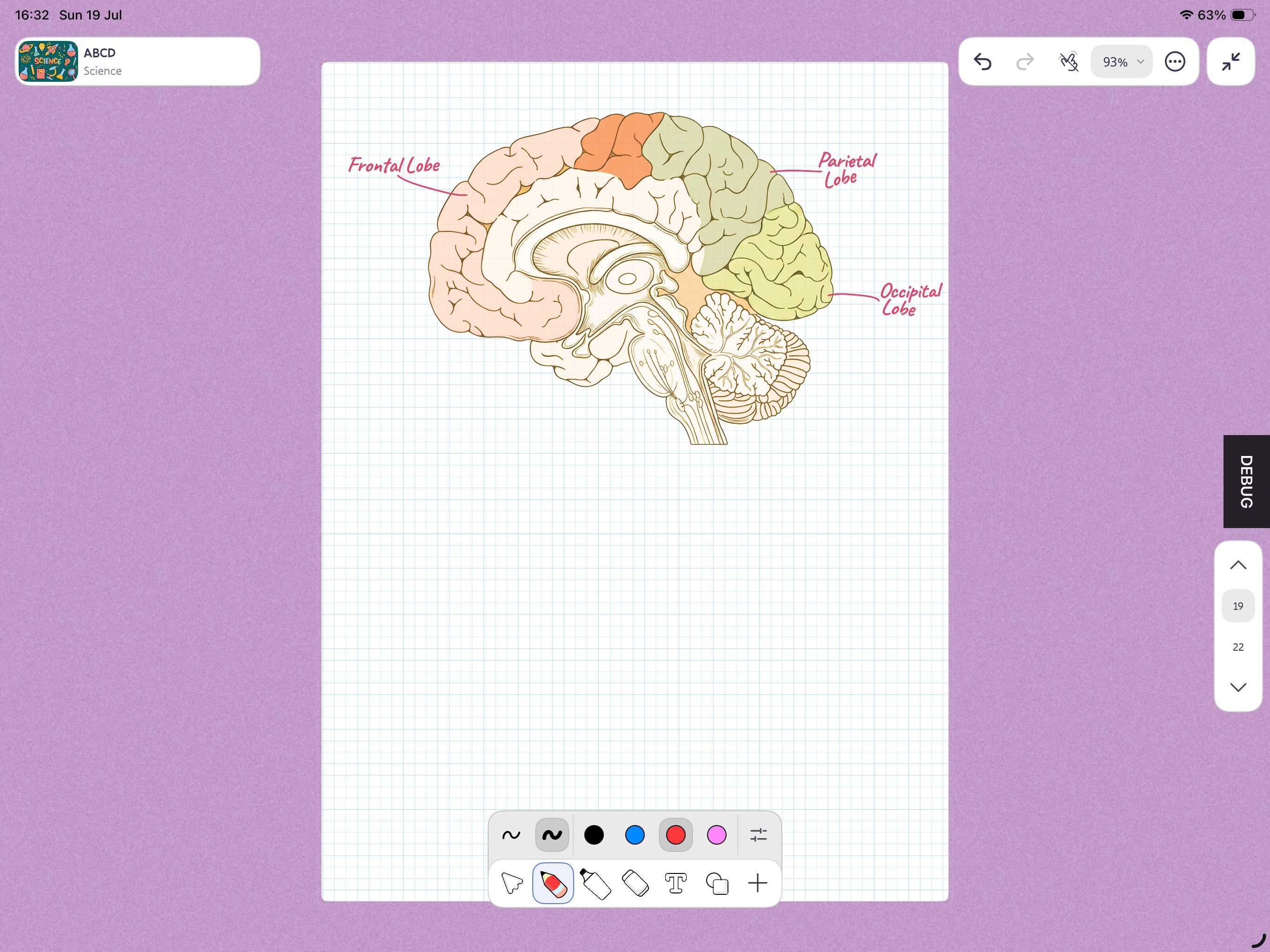
Task: Go to previous page with up chevron
Action: point(1238,566)
